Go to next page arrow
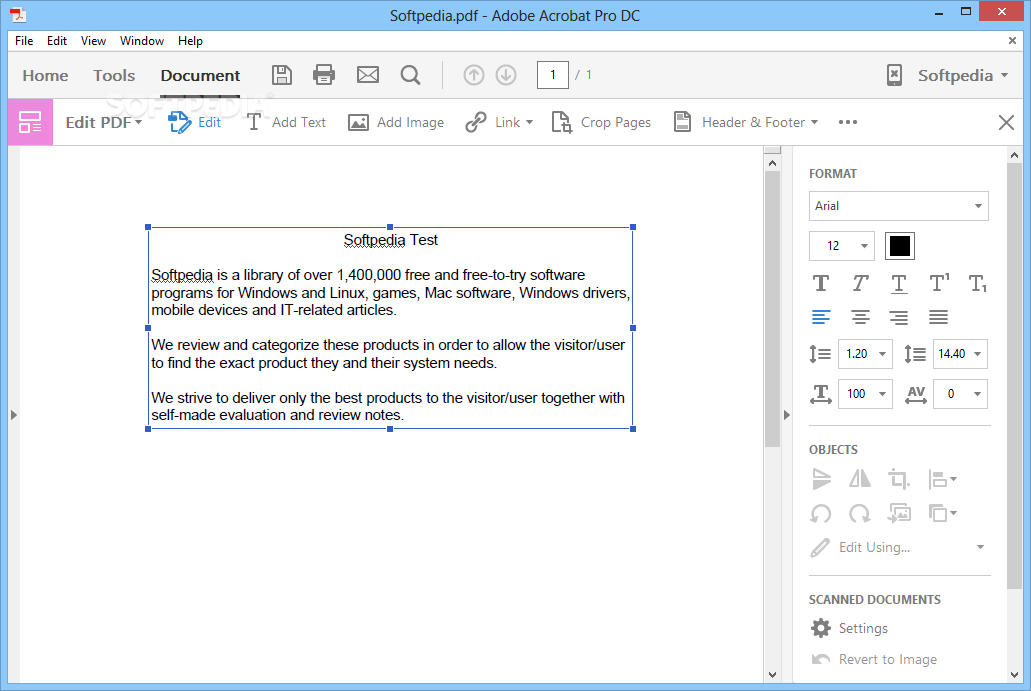This screenshot has width=1031, height=691. (x=506, y=75)
